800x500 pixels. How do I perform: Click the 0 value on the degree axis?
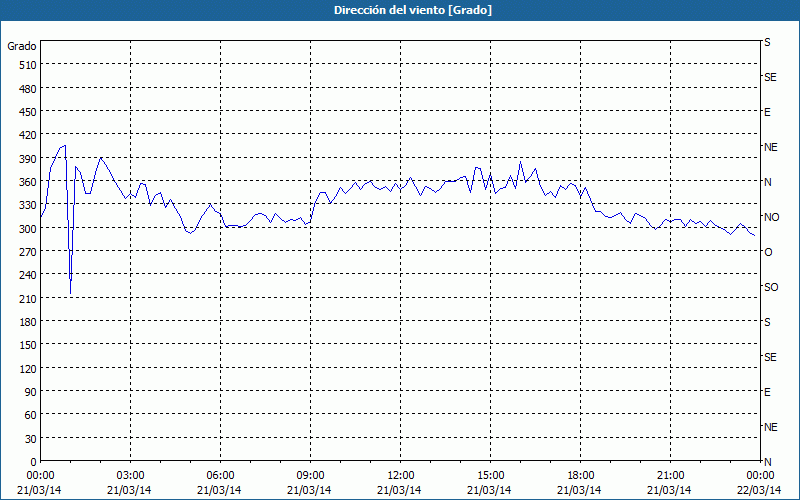(x=34, y=462)
